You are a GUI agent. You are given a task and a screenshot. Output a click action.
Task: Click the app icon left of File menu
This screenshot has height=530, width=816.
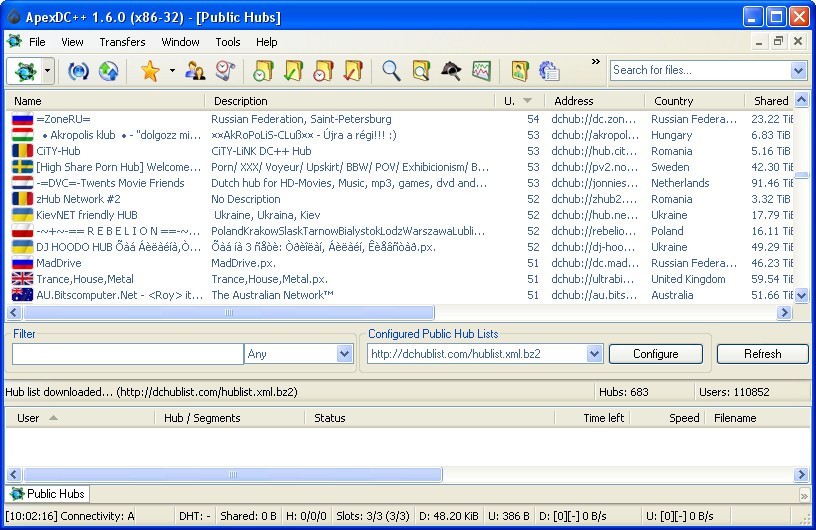[14, 41]
